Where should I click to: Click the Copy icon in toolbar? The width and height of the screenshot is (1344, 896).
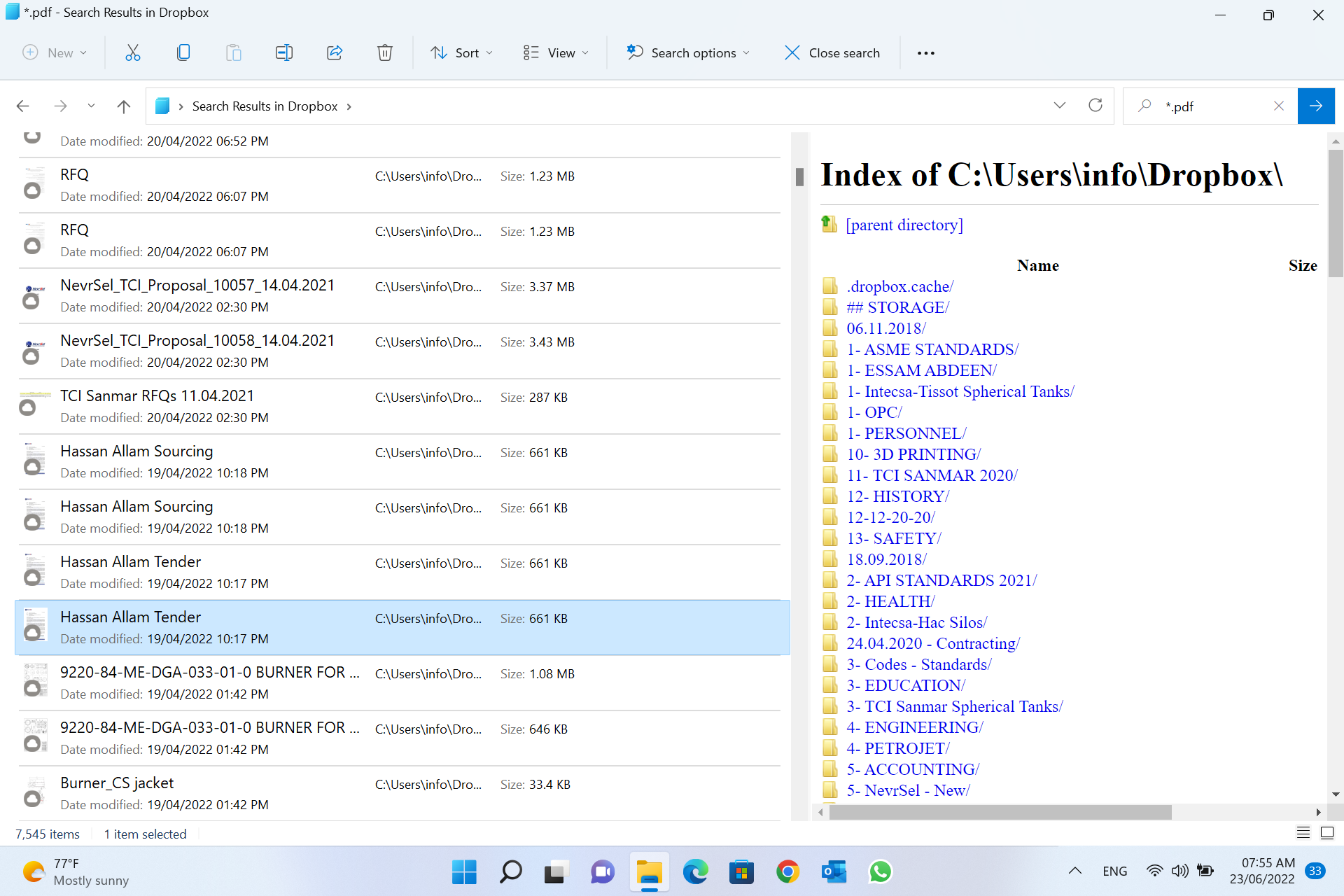(x=183, y=53)
